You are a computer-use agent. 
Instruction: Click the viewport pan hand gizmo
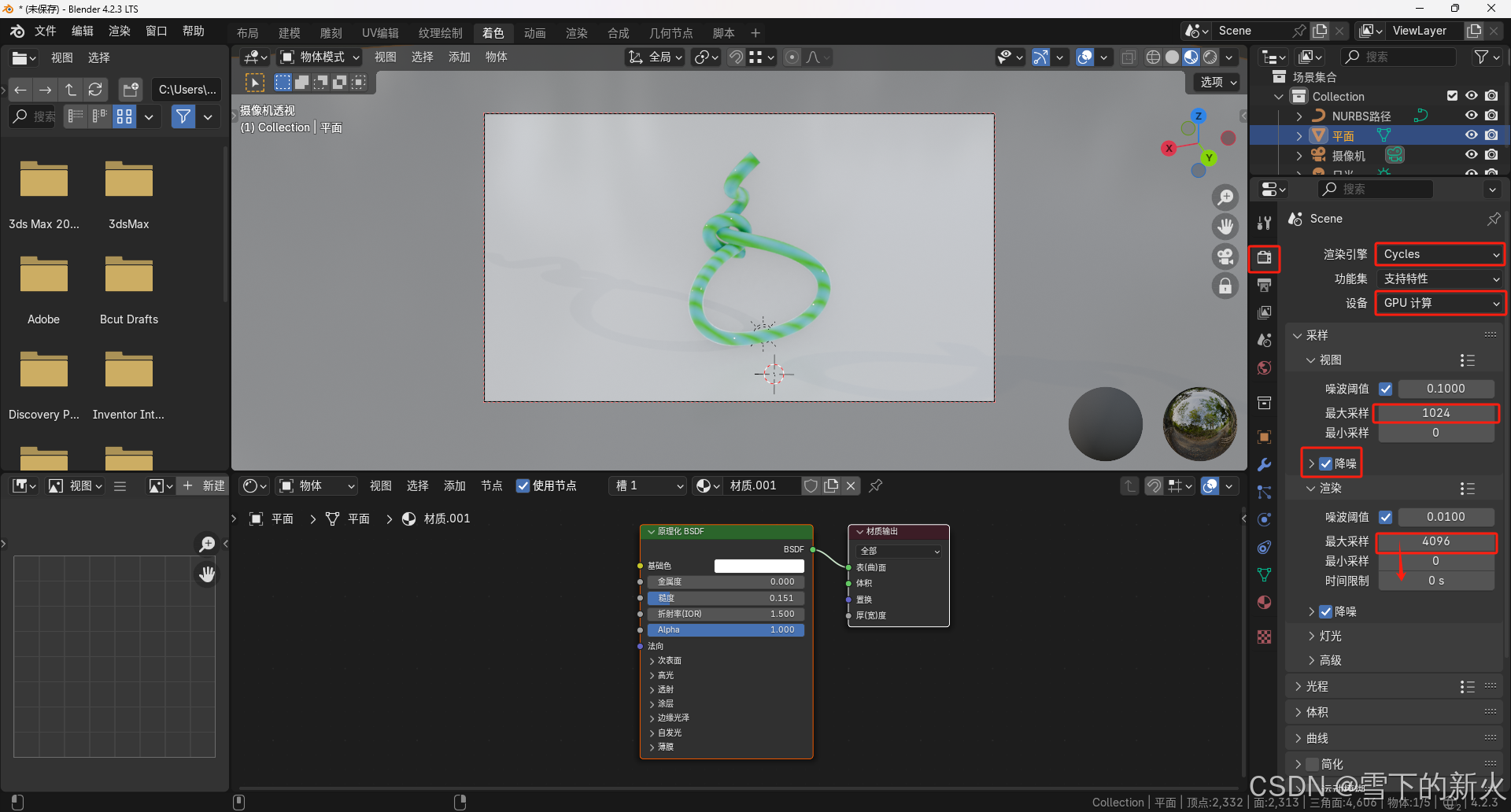coord(1225,227)
